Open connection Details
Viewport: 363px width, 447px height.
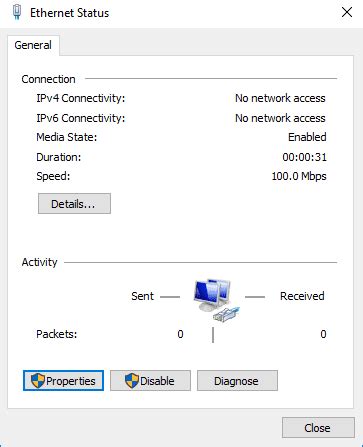coord(74,203)
